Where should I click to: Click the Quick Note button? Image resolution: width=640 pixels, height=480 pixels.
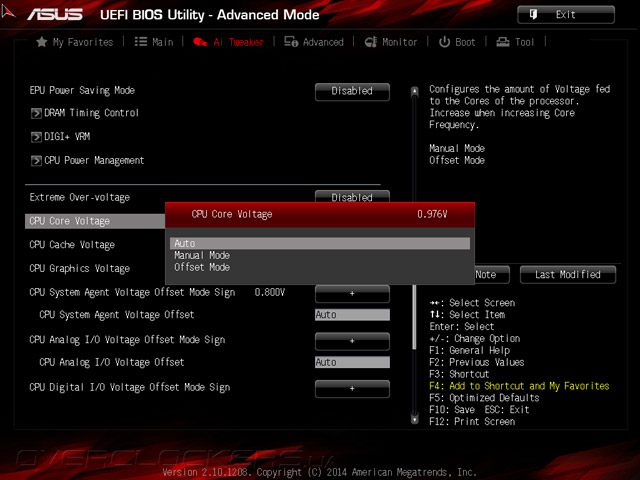click(x=492, y=275)
